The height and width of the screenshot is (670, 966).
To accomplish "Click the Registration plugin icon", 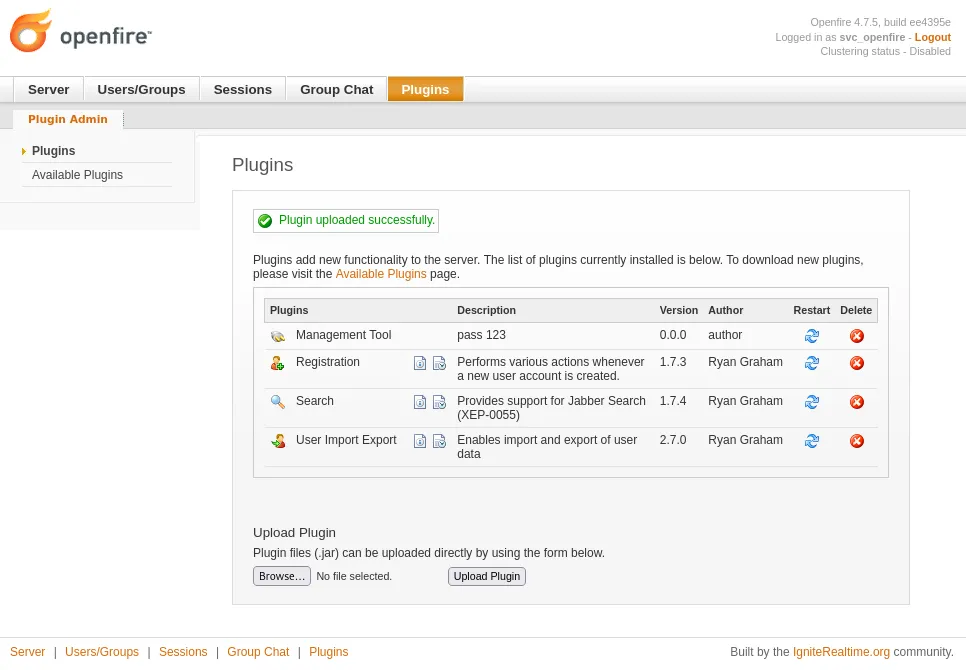I will (277, 363).
